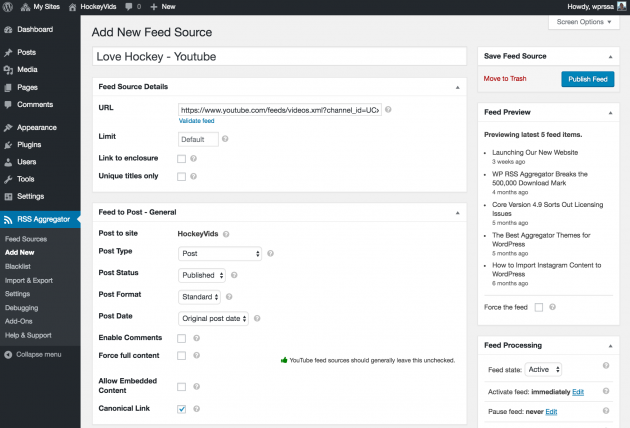The height and width of the screenshot is (428, 630).
Task: Click the help icon beside the URL field
Action: click(388, 109)
